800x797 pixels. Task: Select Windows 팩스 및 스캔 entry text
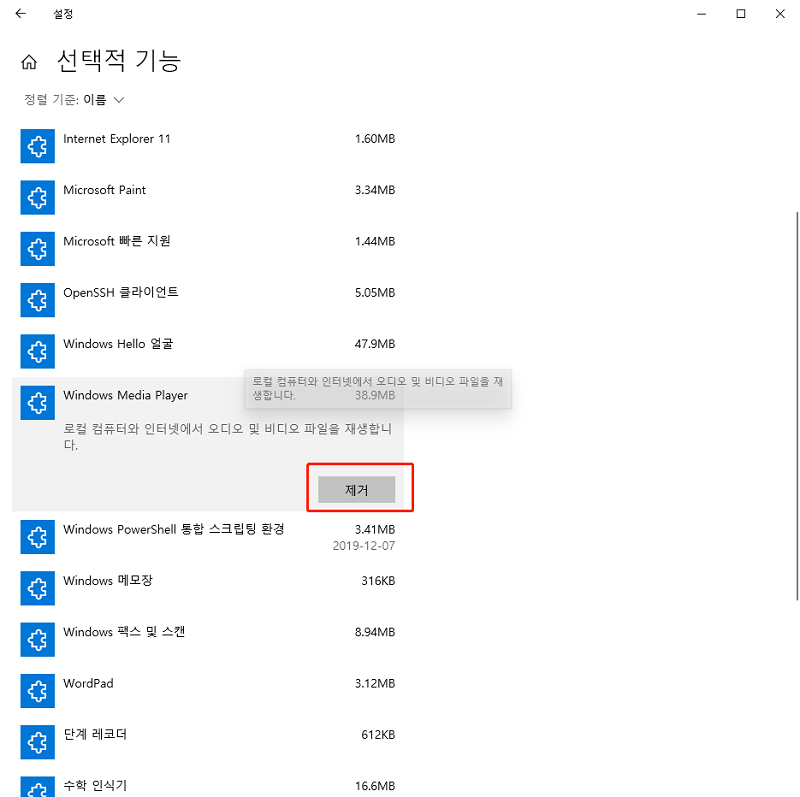tap(124, 632)
